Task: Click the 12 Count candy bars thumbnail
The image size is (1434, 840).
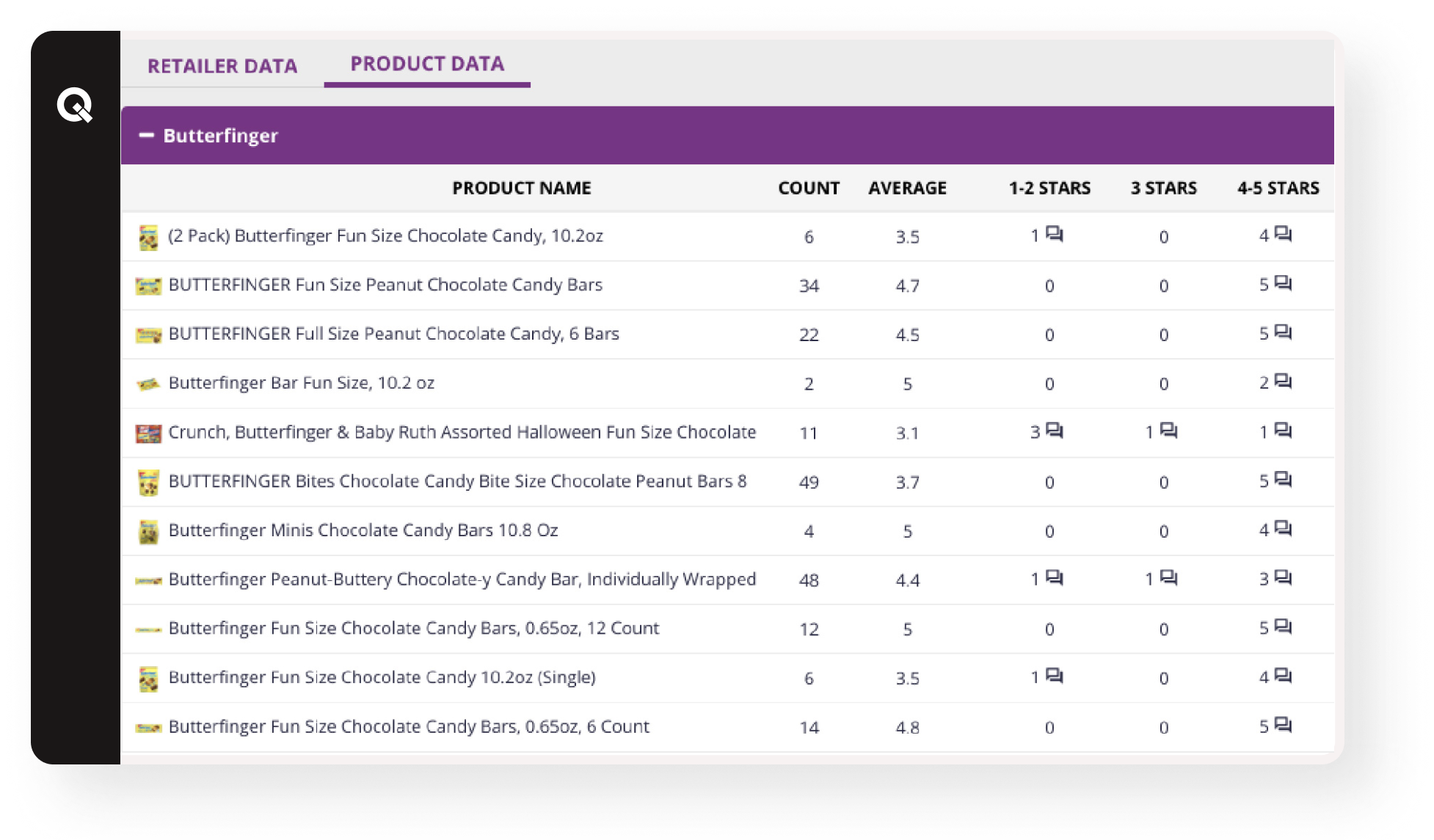Action: pyautogui.click(x=148, y=629)
